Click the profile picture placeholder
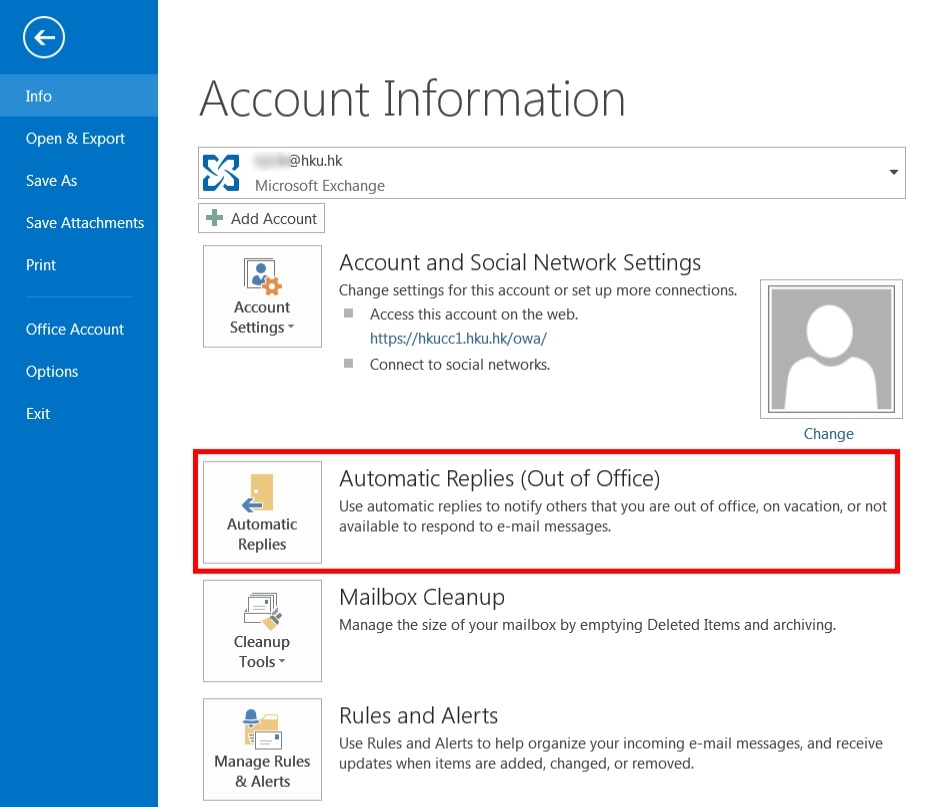948x807 pixels. (830, 348)
